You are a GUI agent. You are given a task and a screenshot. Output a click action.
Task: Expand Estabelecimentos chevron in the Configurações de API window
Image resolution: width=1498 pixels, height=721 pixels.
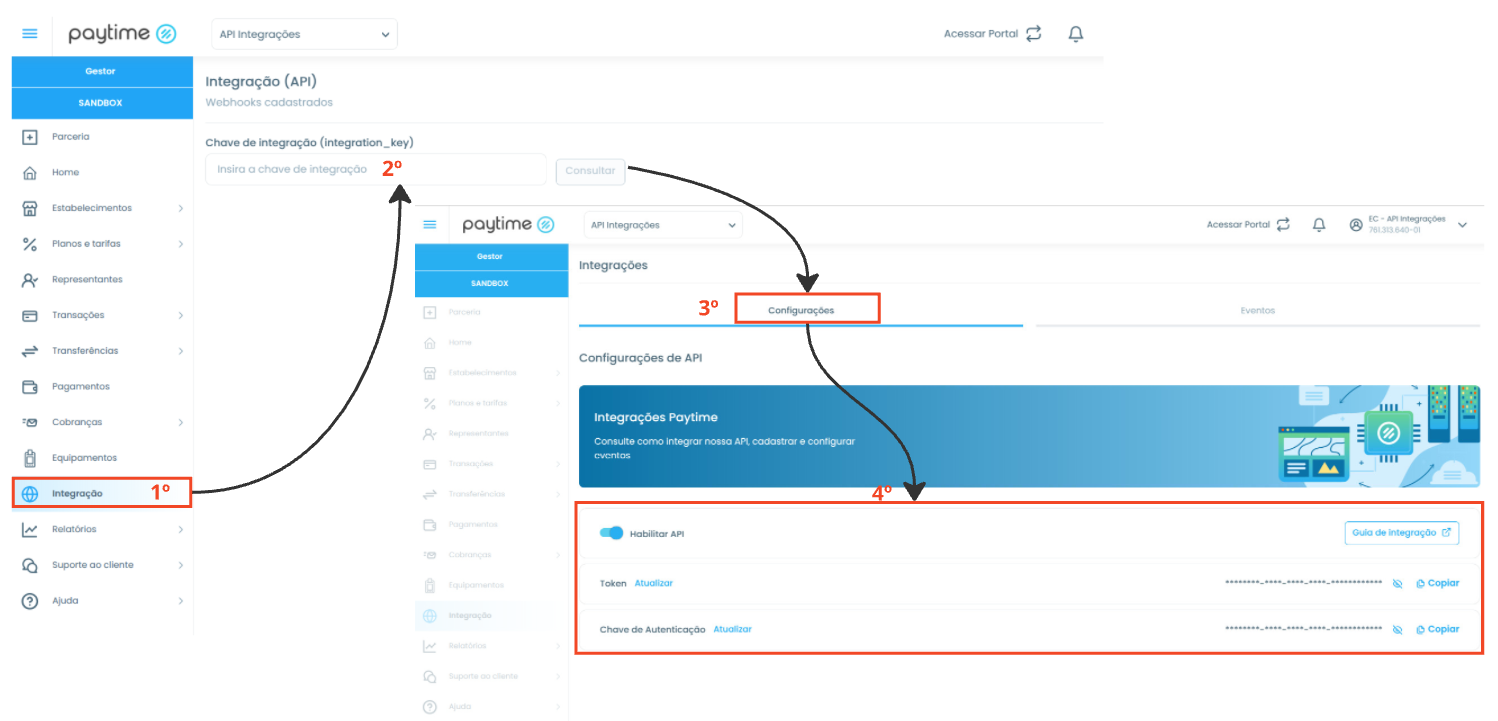tap(557, 373)
